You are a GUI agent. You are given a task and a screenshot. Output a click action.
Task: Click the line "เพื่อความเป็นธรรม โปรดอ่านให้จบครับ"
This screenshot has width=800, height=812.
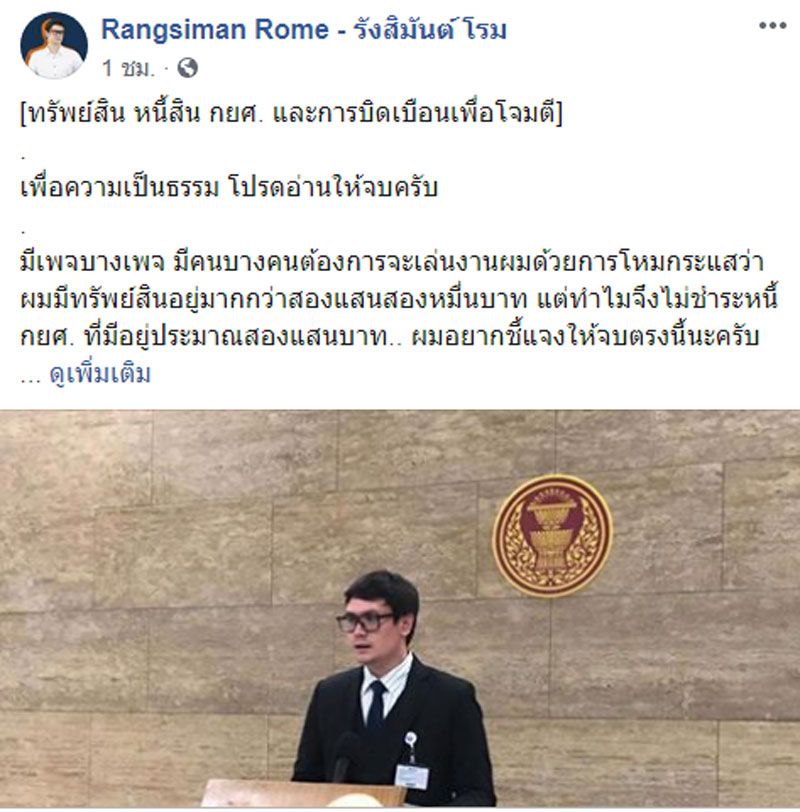(x=229, y=187)
